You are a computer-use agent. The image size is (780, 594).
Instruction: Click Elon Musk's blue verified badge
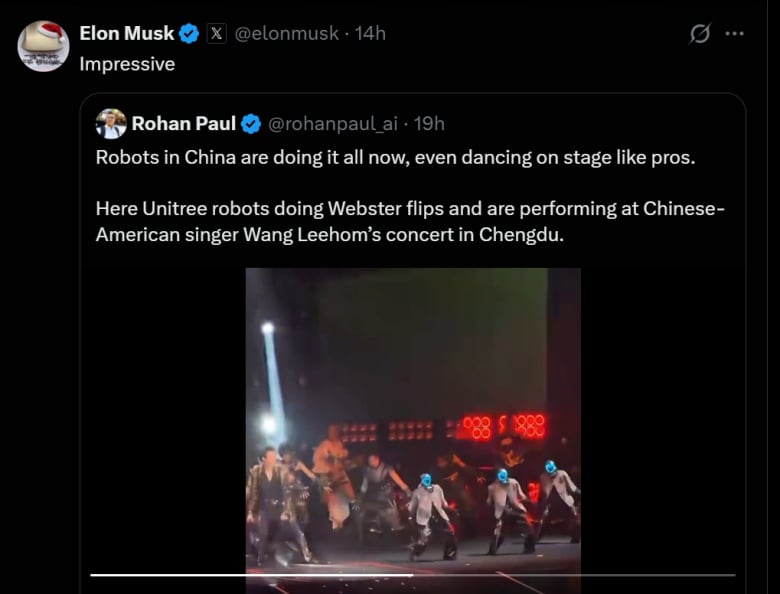pos(189,34)
